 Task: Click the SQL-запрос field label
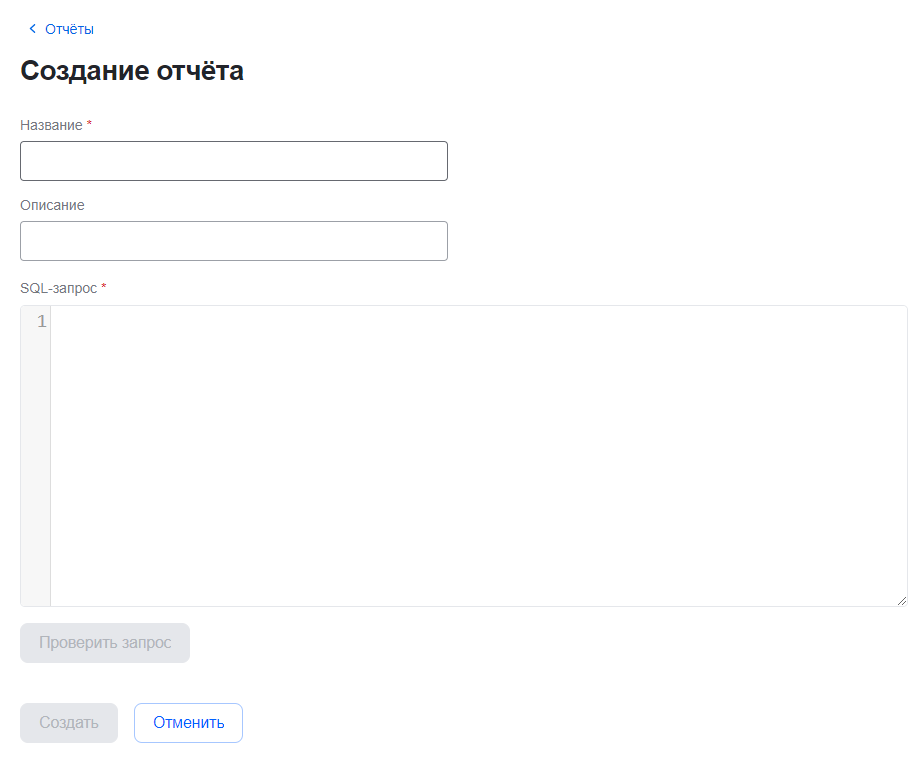click(58, 288)
